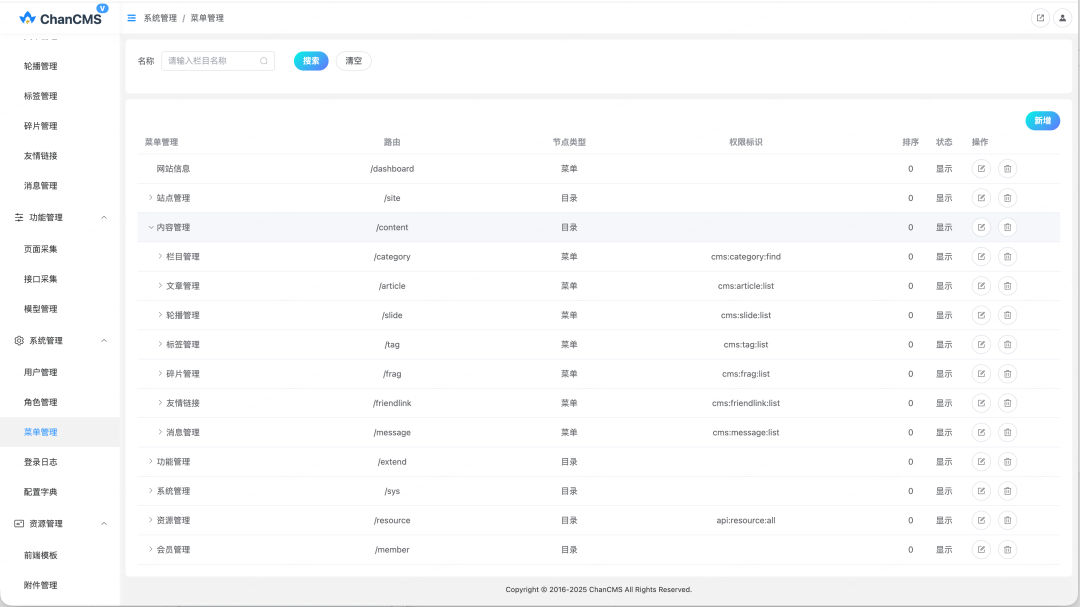The image size is (1080, 607).
Task: Collapse the 内容管理 tree row
Action: 151,227
